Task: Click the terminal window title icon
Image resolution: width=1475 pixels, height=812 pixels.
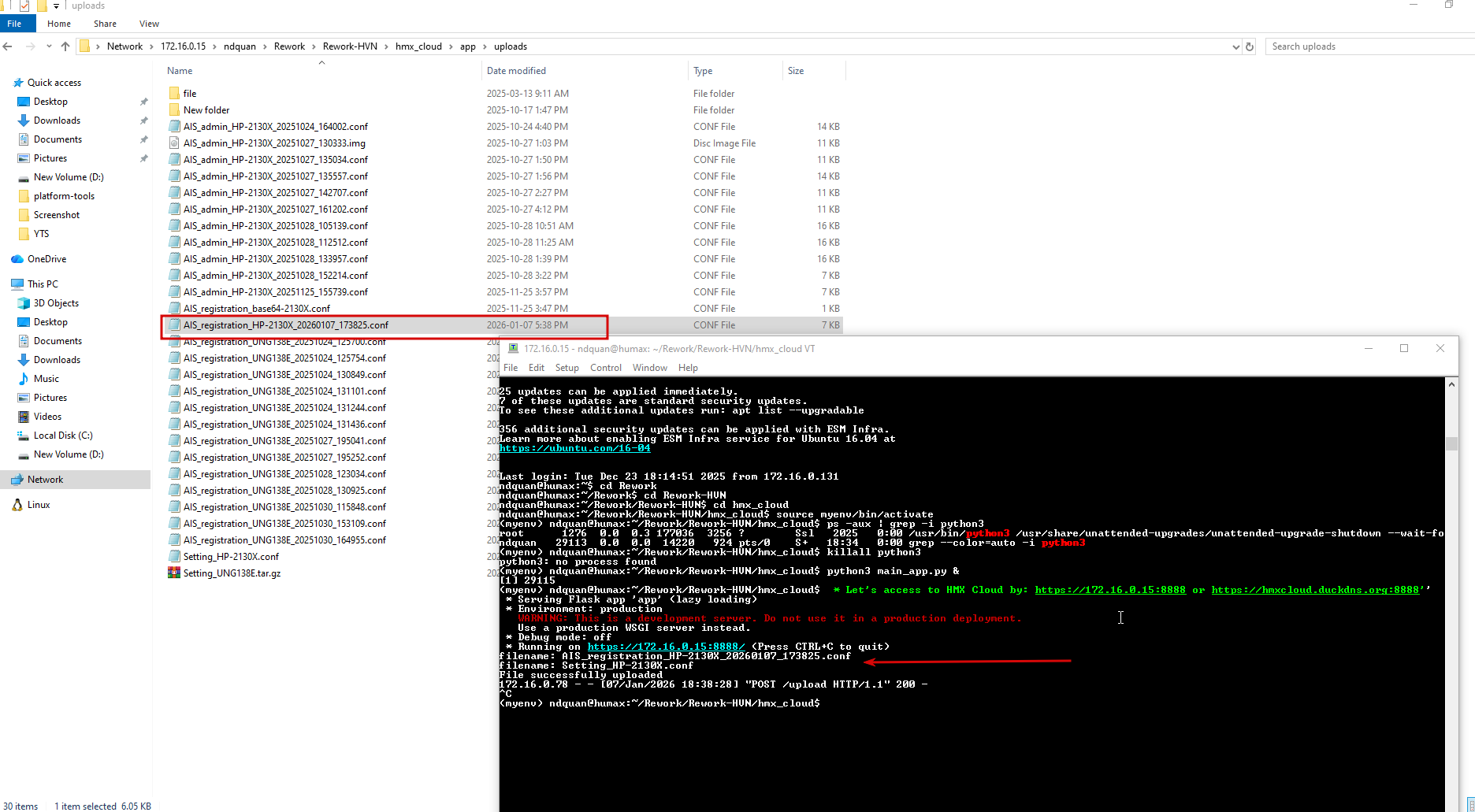Action: pos(513,348)
